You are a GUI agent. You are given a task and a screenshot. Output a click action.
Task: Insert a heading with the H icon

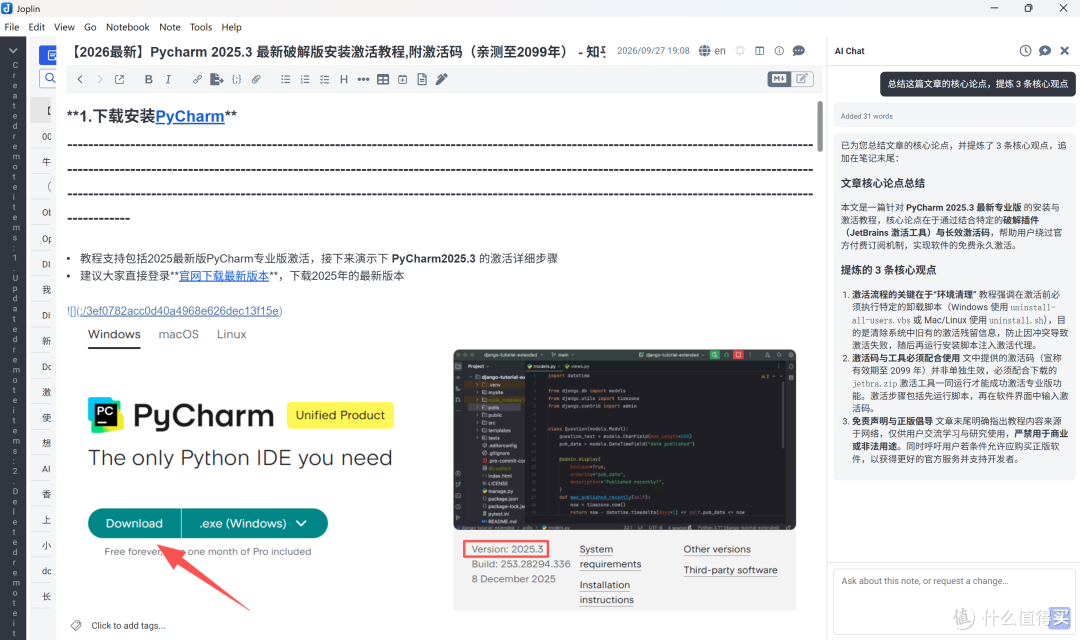(x=344, y=79)
